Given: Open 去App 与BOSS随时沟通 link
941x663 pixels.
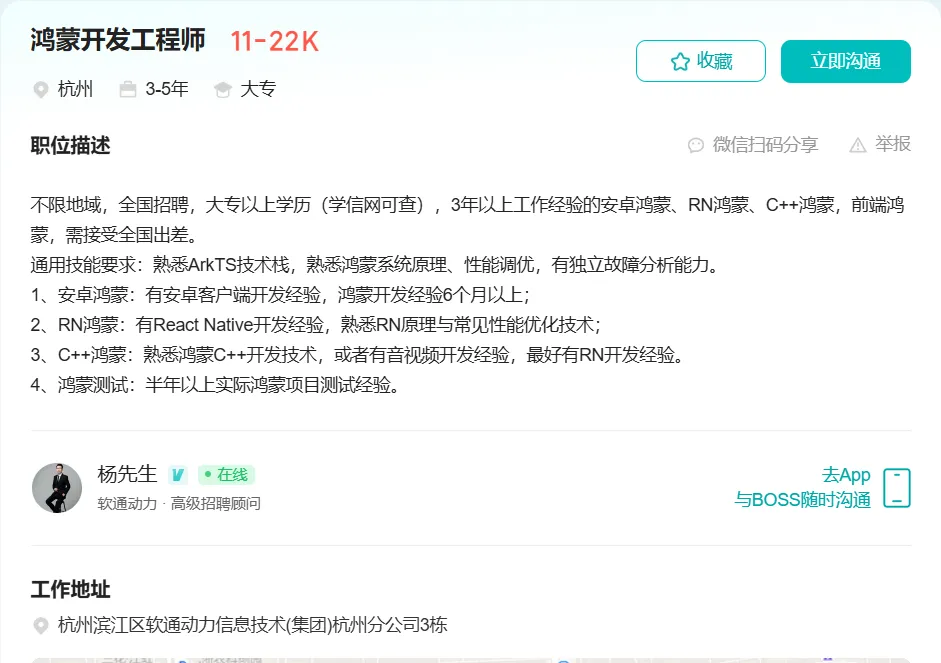Looking at the screenshot, I should coord(802,487).
